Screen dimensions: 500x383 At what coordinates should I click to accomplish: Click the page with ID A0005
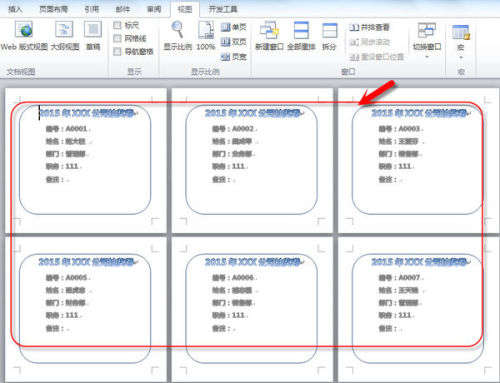86,309
